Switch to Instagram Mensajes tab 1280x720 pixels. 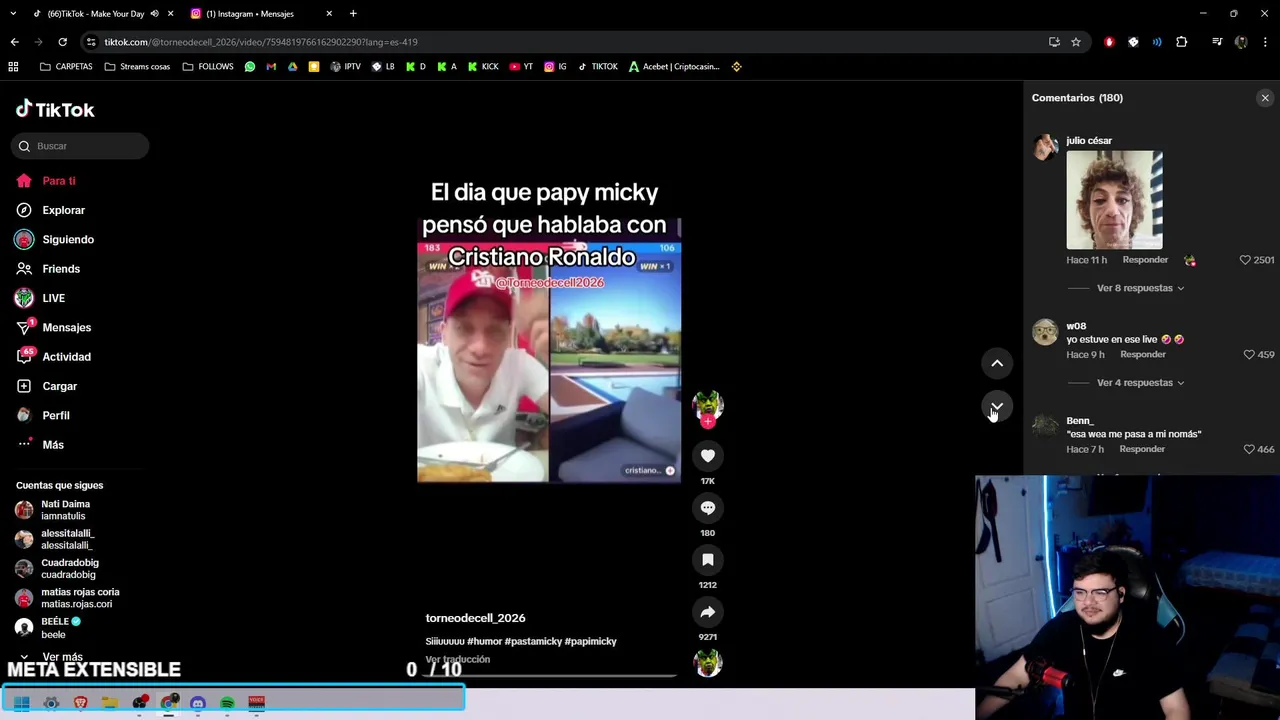(250, 14)
